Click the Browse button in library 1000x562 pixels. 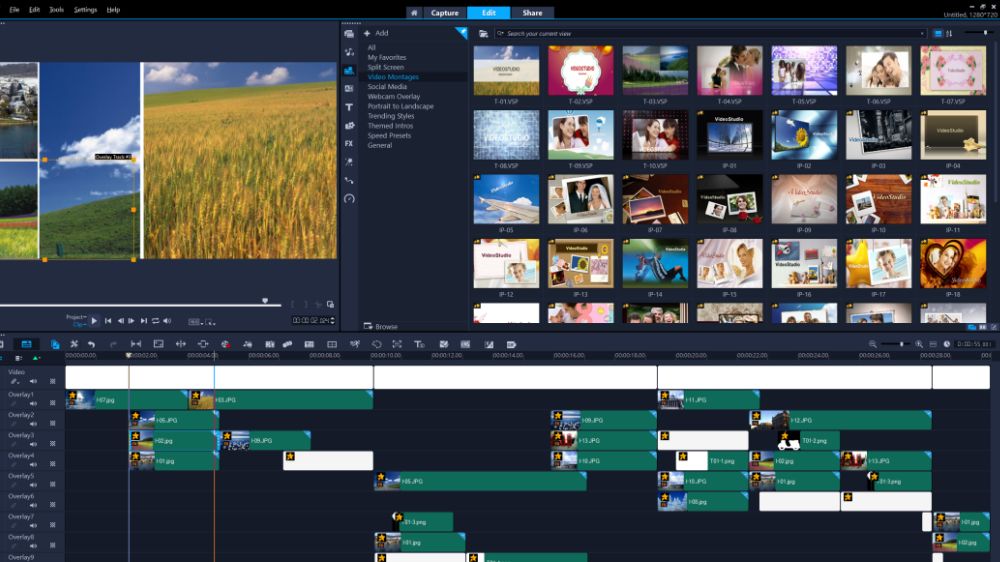click(381, 327)
